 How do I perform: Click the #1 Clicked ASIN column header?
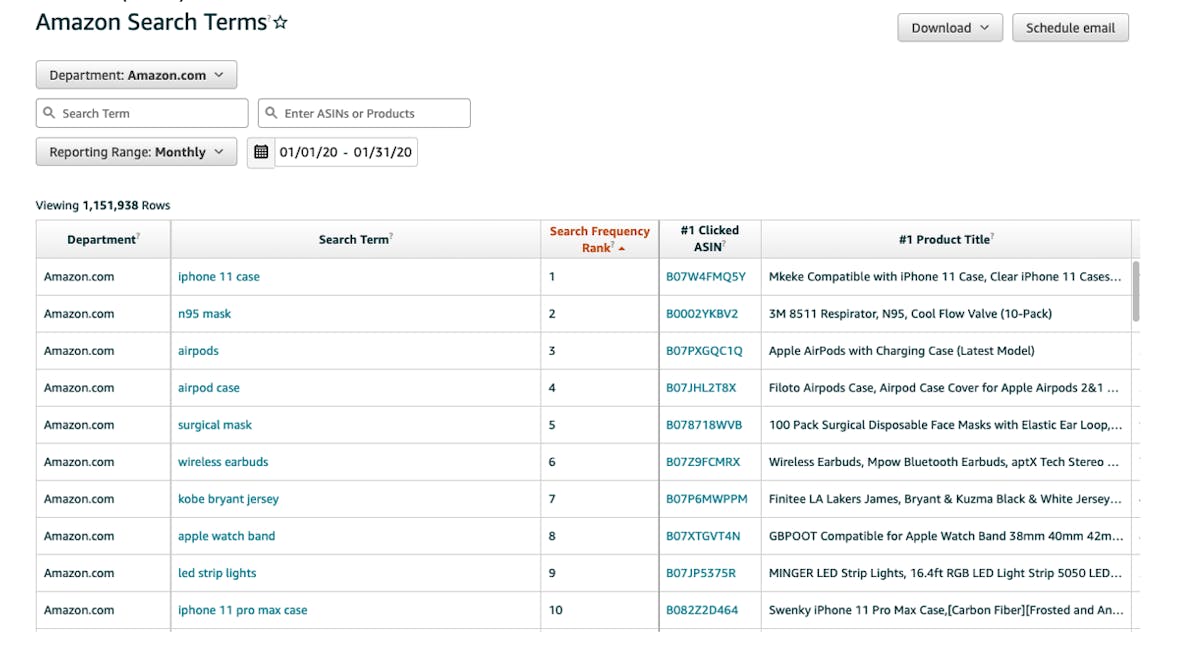tap(710, 239)
